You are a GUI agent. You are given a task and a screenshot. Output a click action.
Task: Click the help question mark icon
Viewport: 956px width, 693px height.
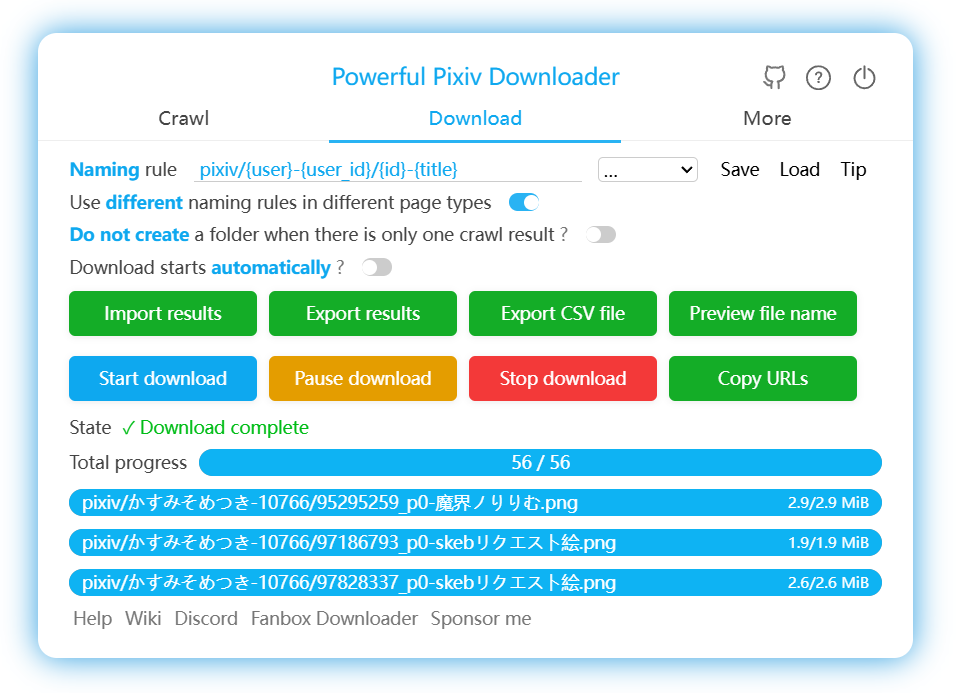tap(818, 78)
